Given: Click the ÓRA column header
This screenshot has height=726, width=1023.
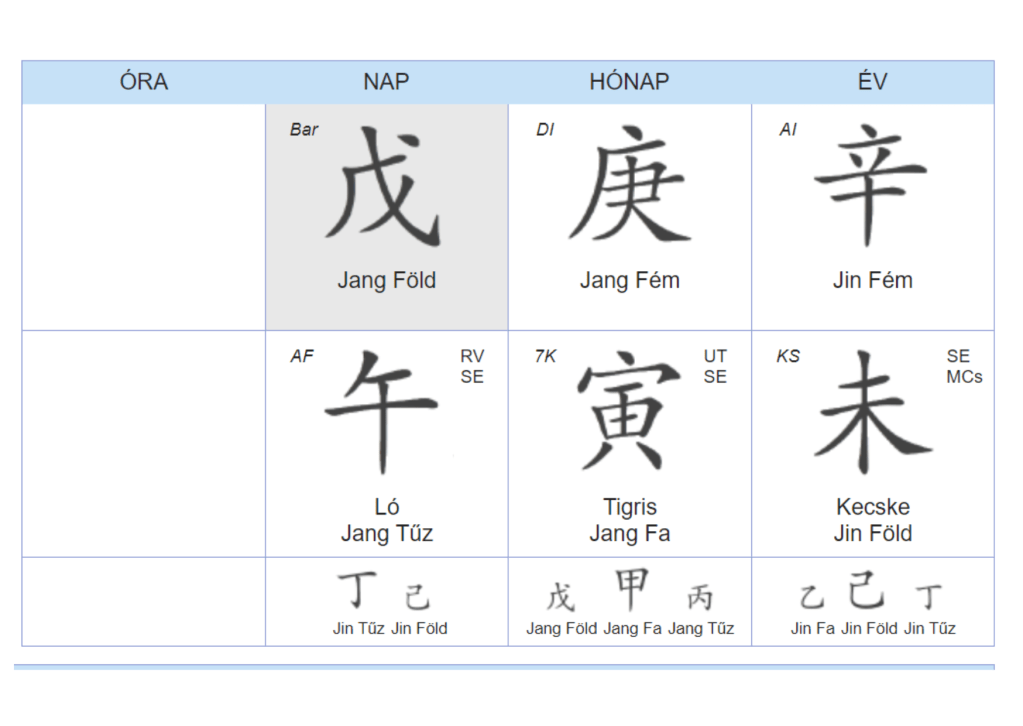Looking at the screenshot, I should [143, 82].
